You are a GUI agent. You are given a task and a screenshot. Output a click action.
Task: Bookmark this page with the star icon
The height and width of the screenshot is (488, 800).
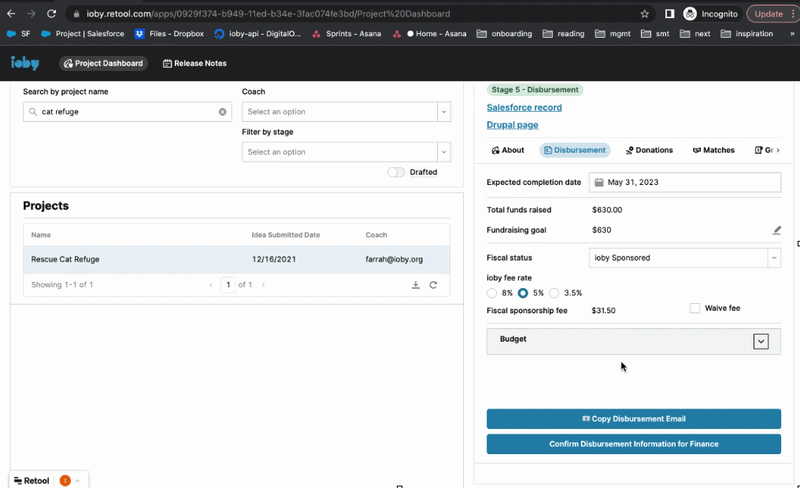click(x=644, y=14)
